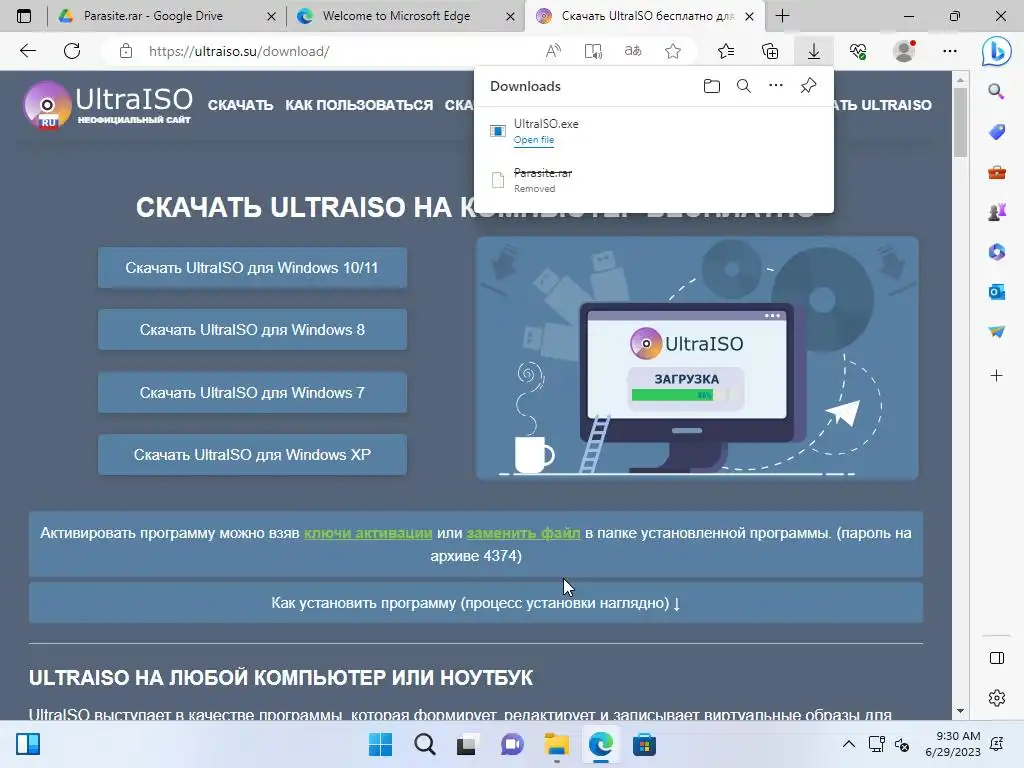1024x768 pixels.
Task: Open sidebar Search icon
Action: [997, 91]
